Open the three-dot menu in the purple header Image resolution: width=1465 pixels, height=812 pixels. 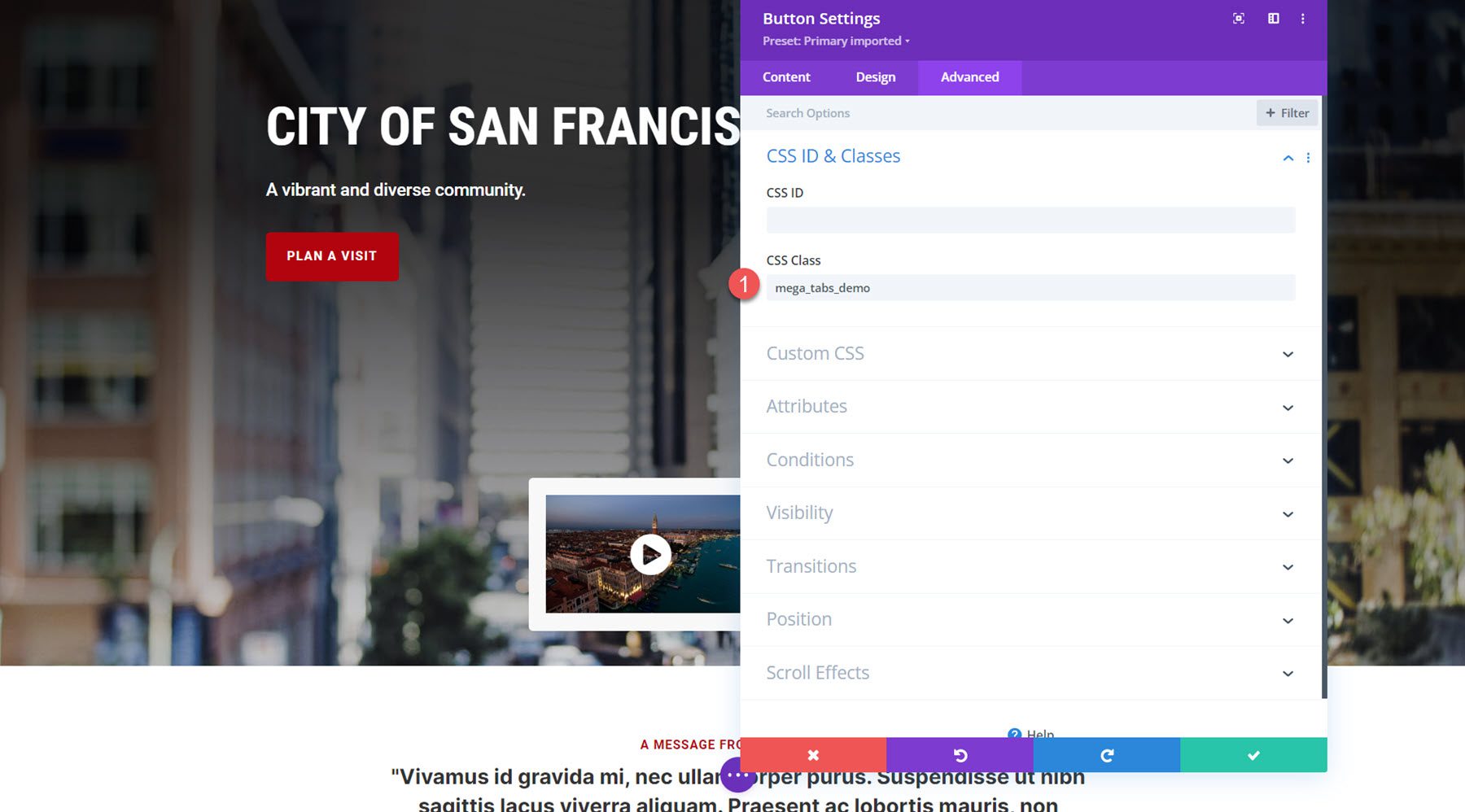[x=1303, y=18]
